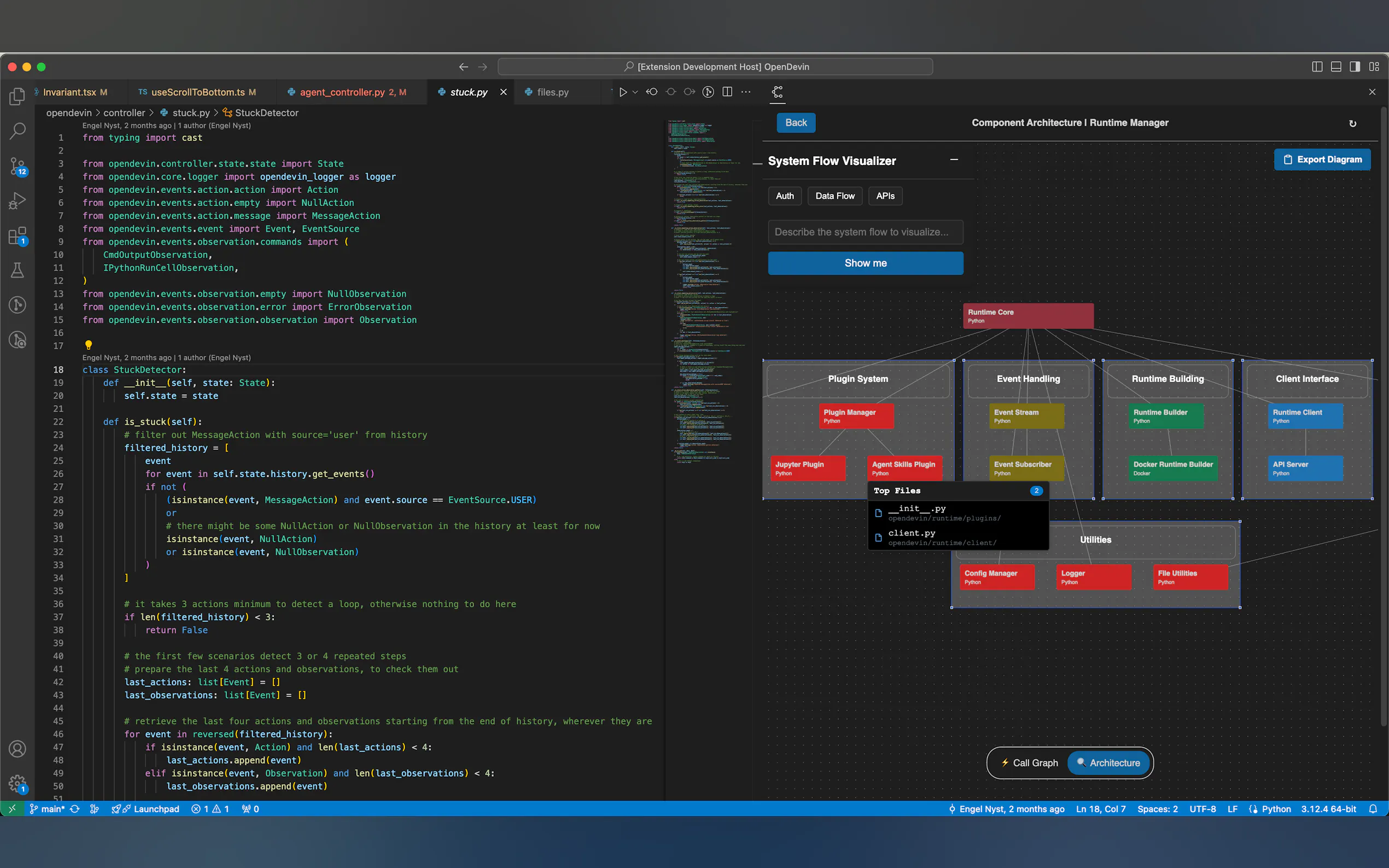Open Run and Debug sidebar icon
Viewport: 1389px width, 868px height.
[17, 201]
